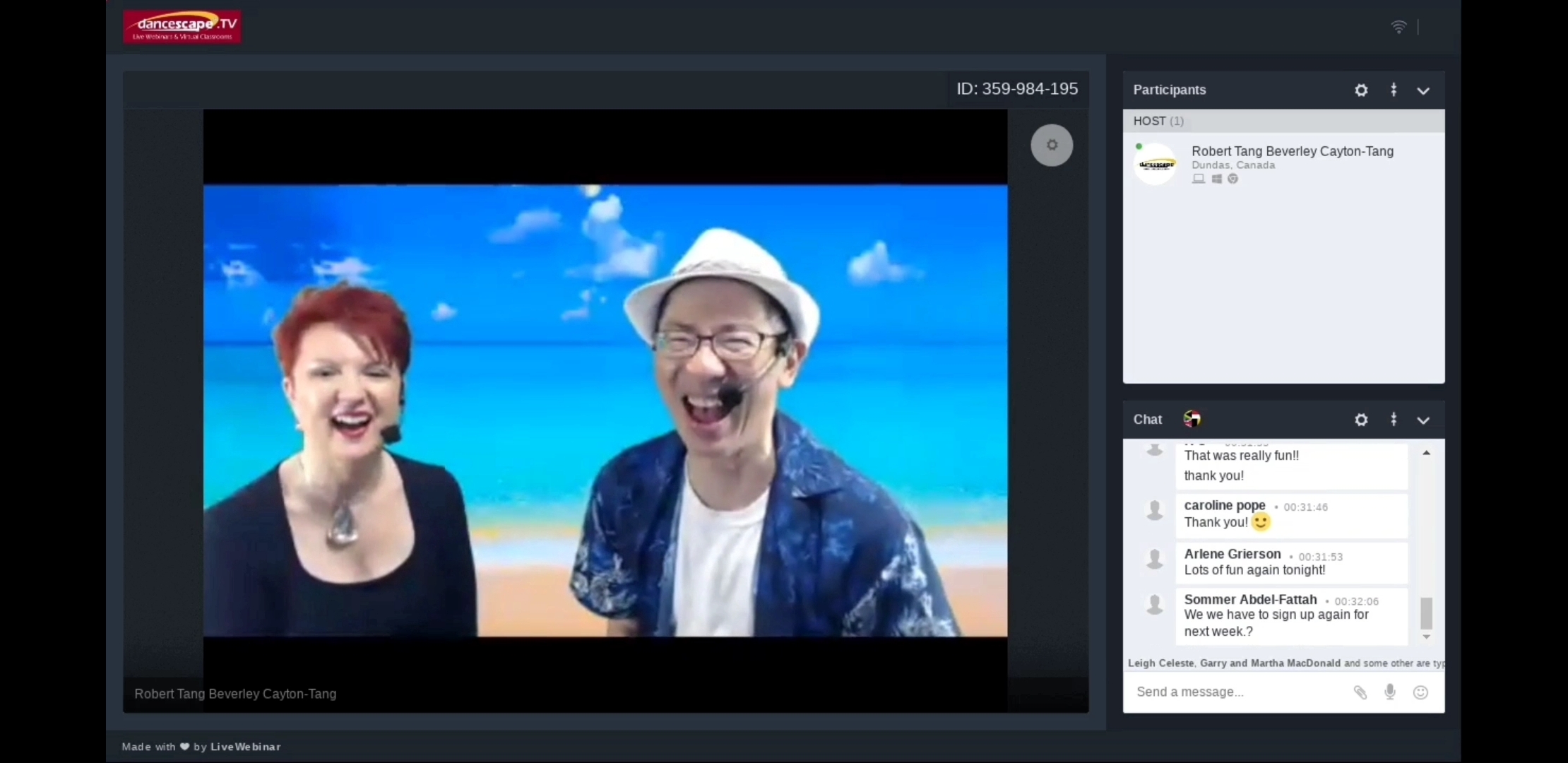Check the wifi connection status icon
Viewport: 1568px width, 763px height.
coord(1398,27)
